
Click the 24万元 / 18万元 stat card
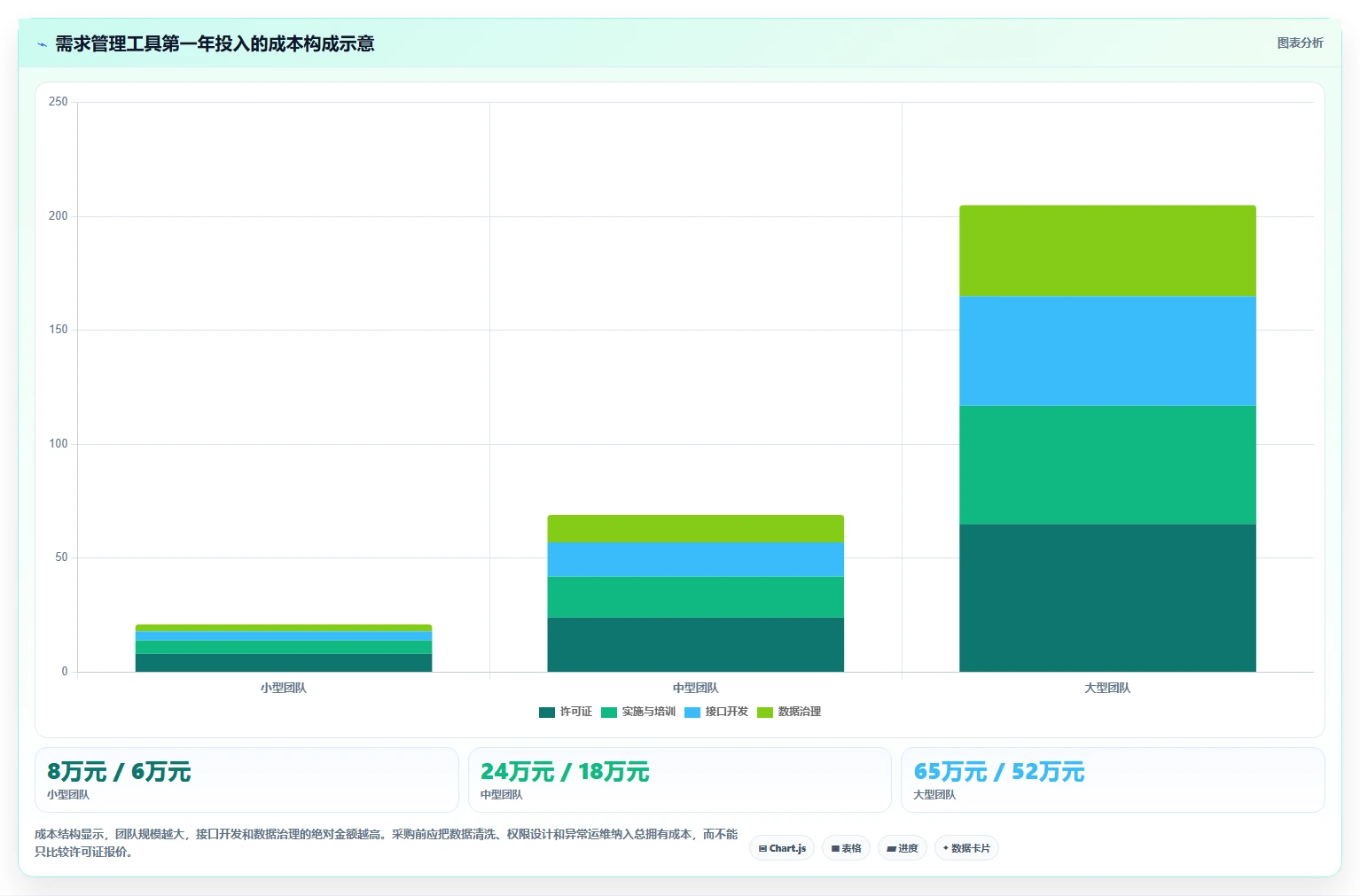click(679, 780)
